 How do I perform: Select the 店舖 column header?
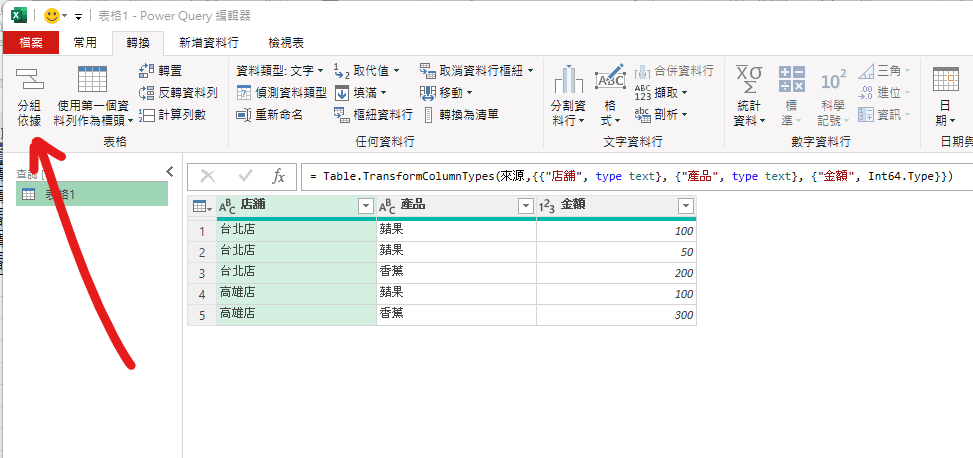297,206
